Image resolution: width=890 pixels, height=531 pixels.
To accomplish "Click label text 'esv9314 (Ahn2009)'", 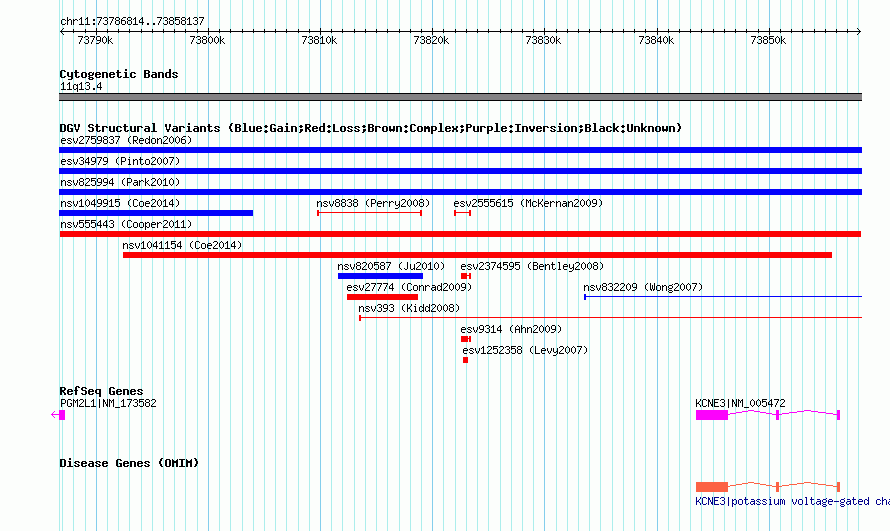I will 511,329.
